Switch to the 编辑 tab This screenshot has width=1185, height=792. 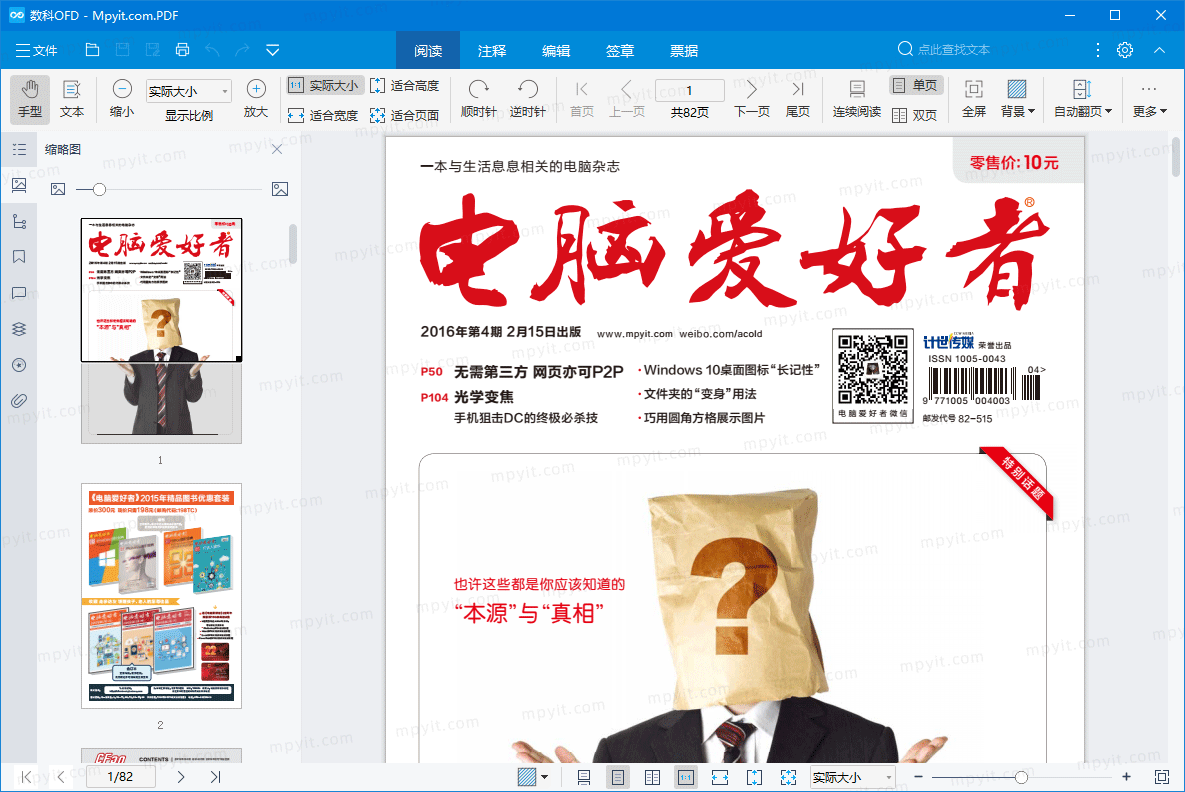pyautogui.click(x=556, y=51)
